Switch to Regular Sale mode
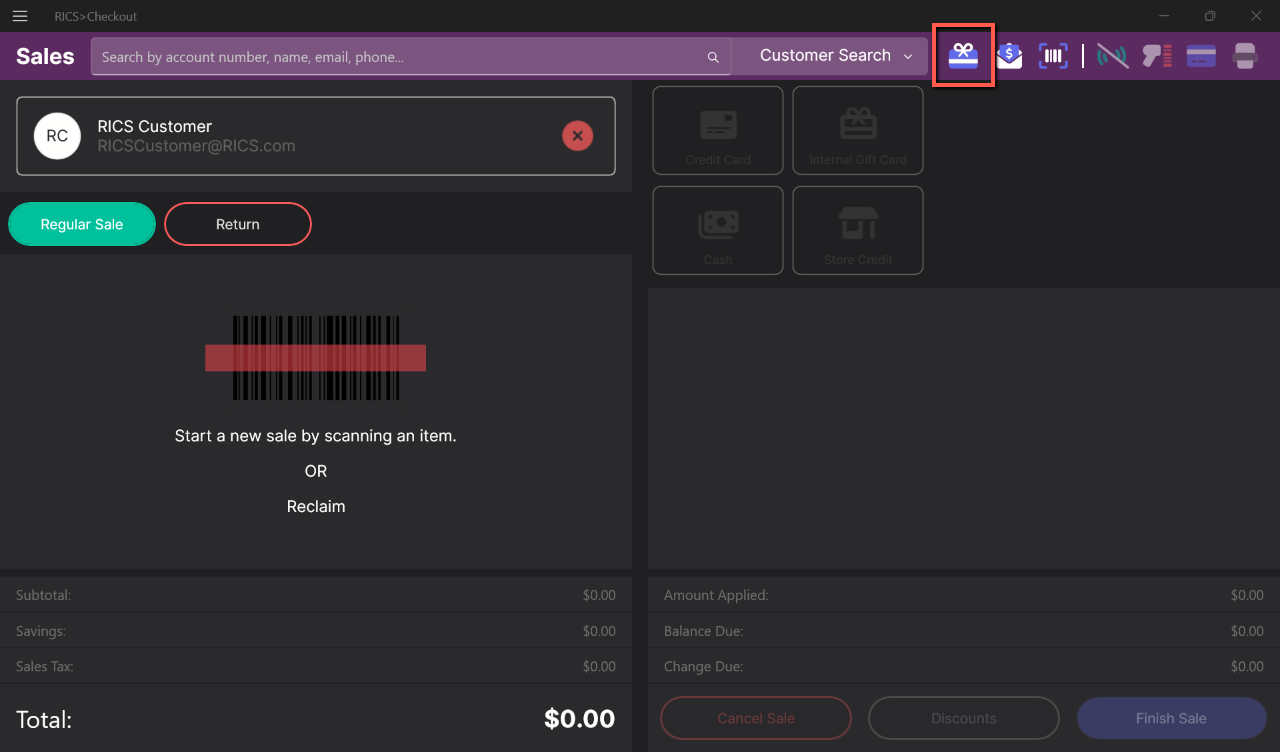The height and width of the screenshot is (752, 1280). click(x=82, y=224)
